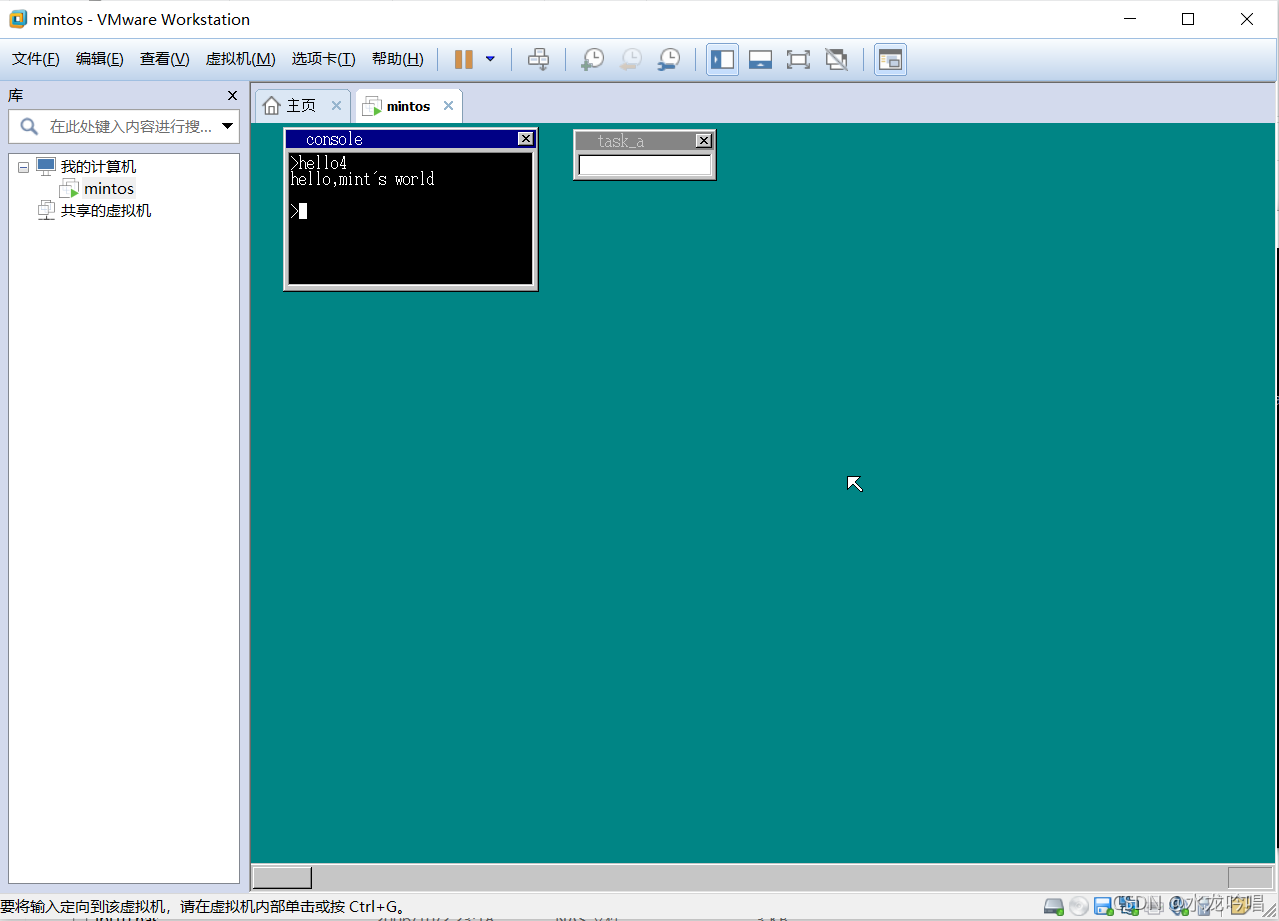Click the CD/DVD drive status icon
Image resolution: width=1279 pixels, height=921 pixels.
[1078, 906]
